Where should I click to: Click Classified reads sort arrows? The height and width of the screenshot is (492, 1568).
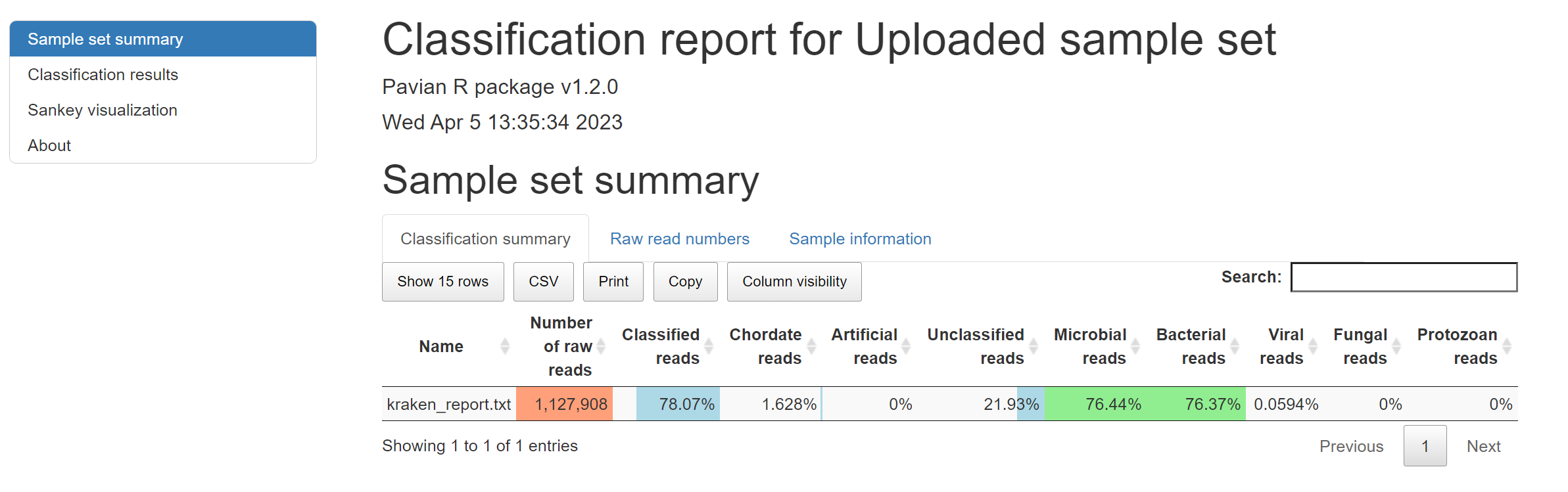tap(709, 346)
